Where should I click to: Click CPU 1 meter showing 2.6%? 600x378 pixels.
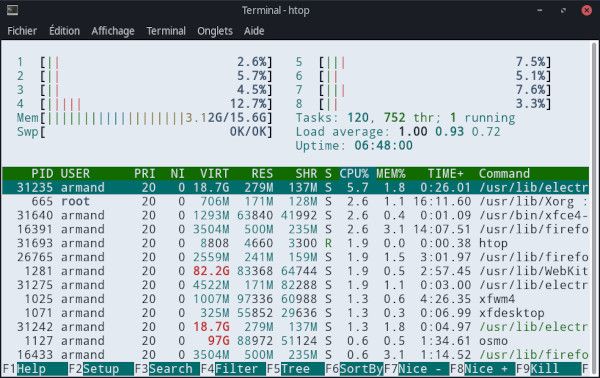point(145,62)
